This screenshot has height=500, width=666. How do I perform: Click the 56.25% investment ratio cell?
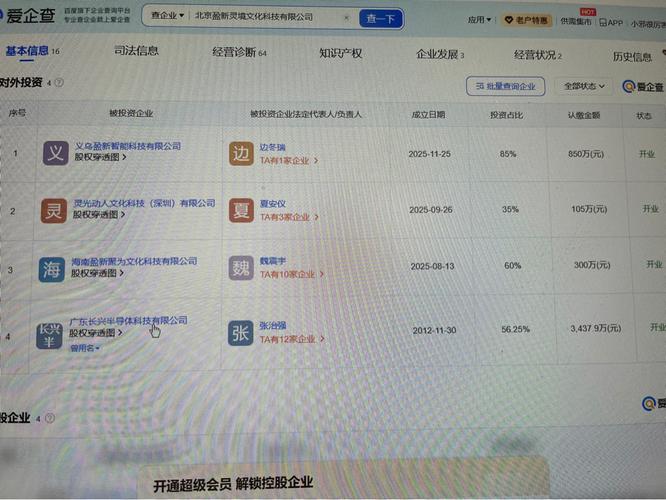[515, 329]
